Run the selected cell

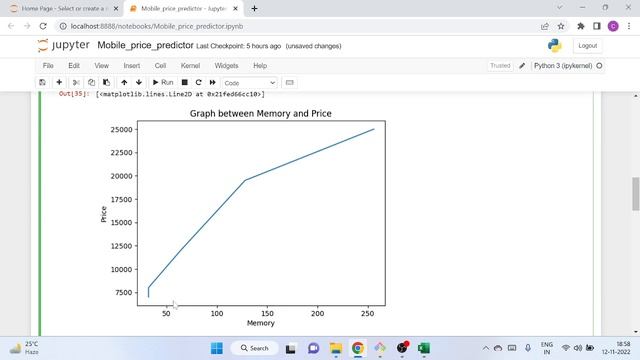[x=163, y=82]
